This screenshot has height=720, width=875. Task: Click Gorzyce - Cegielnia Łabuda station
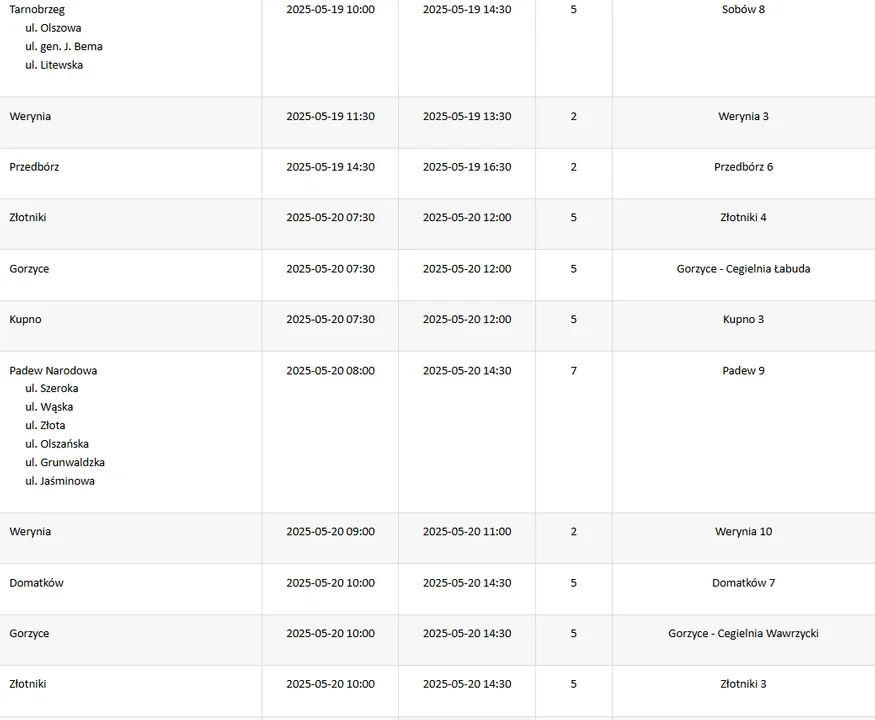(743, 268)
